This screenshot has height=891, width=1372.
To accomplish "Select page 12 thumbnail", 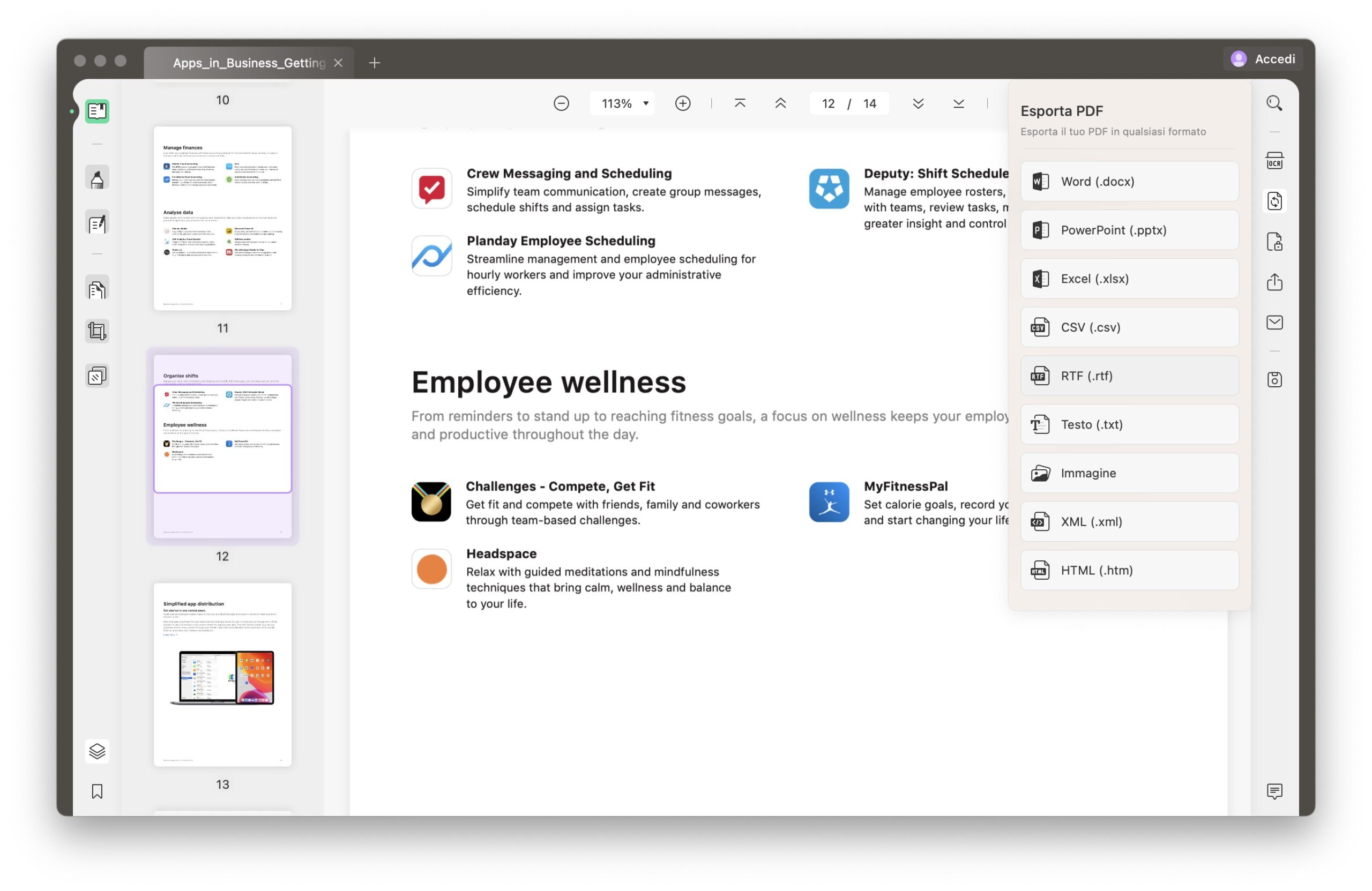I will 222,447.
